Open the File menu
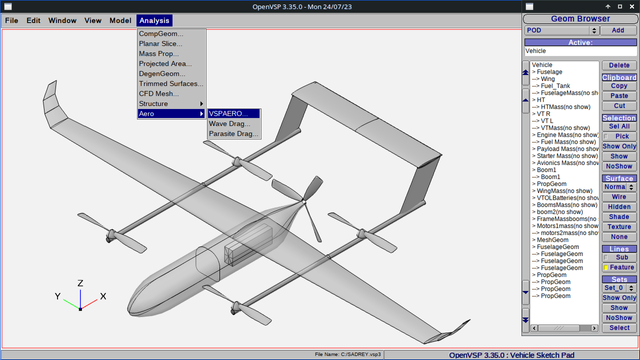 click(11, 20)
